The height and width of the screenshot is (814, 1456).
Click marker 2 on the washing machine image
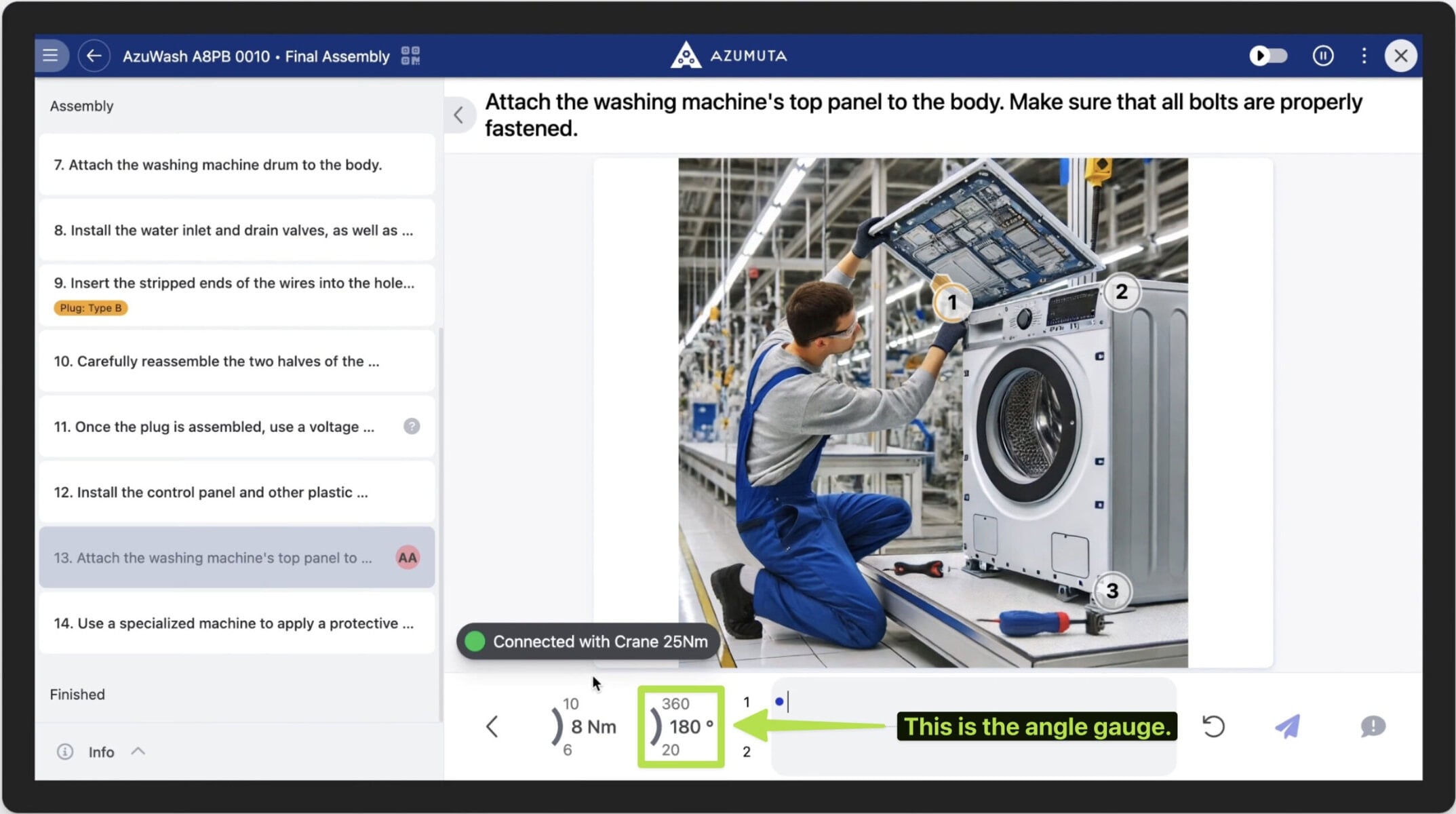[1121, 292]
